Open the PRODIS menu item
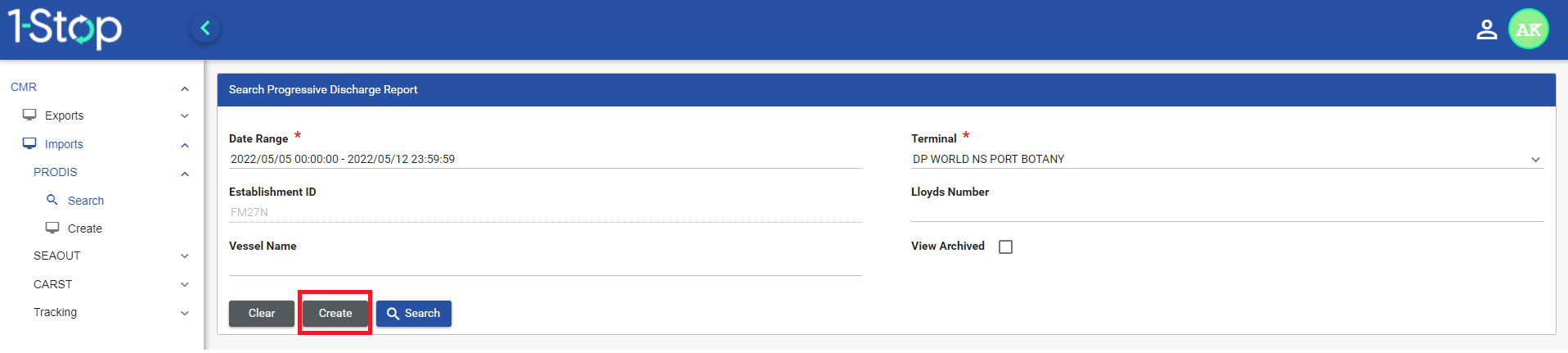The width and height of the screenshot is (1568, 353). 56,172
